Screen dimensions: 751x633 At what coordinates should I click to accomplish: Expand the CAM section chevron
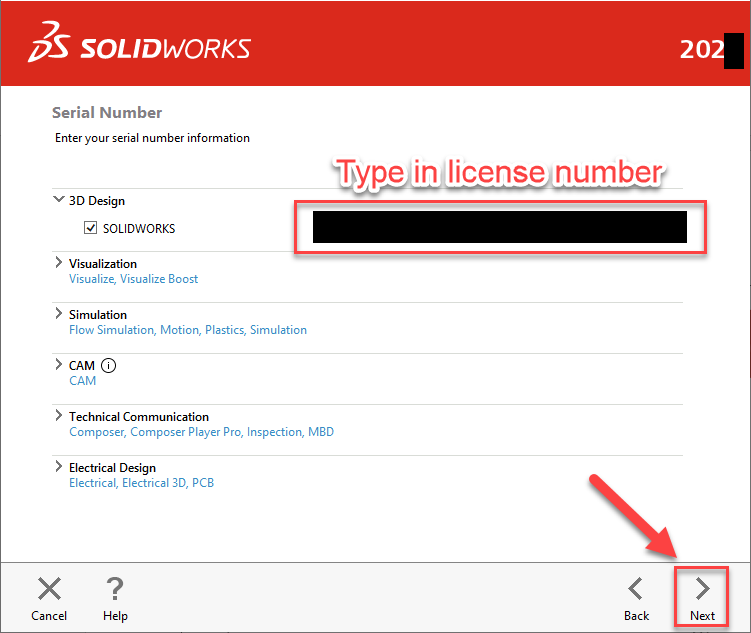(x=58, y=364)
